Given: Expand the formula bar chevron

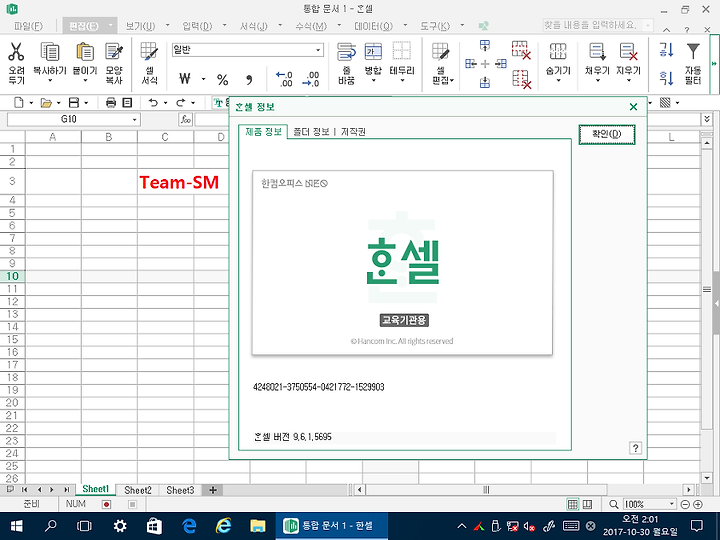Looking at the screenshot, I should [707, 119].
